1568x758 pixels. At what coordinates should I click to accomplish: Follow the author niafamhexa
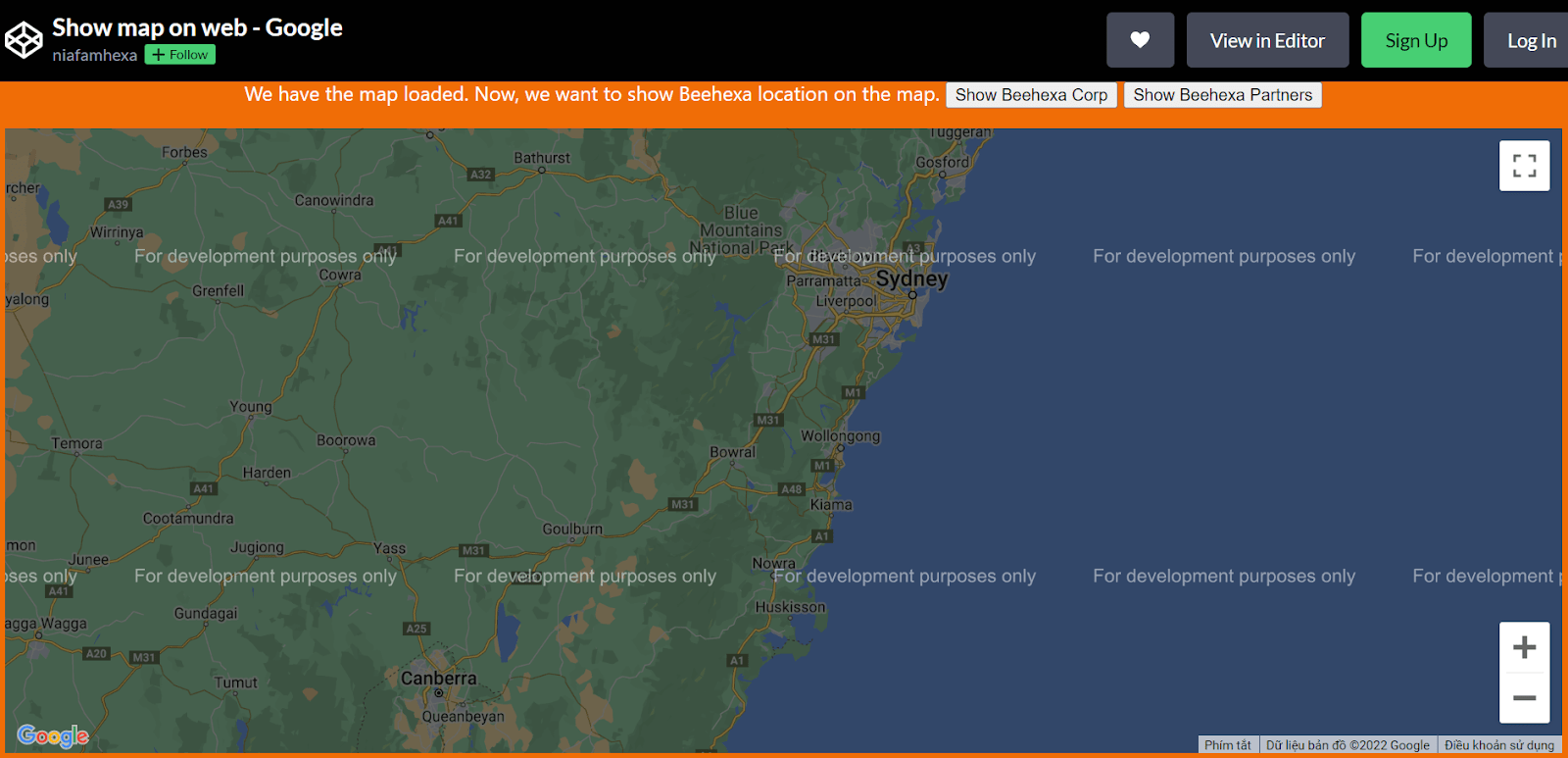pyautogui.click(x=180, y=55)
